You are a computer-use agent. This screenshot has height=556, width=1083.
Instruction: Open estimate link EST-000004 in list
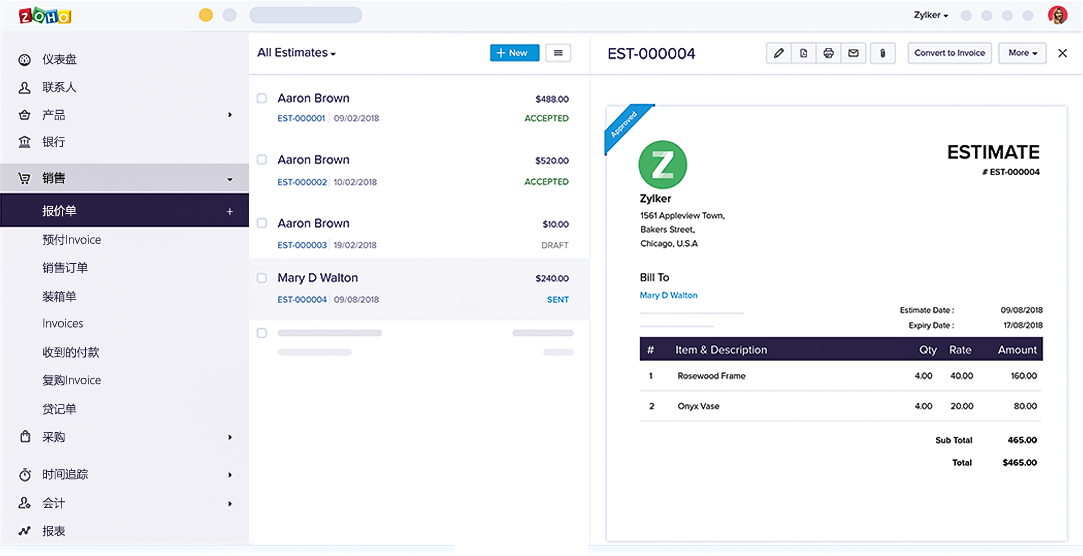tap(302, 299)
